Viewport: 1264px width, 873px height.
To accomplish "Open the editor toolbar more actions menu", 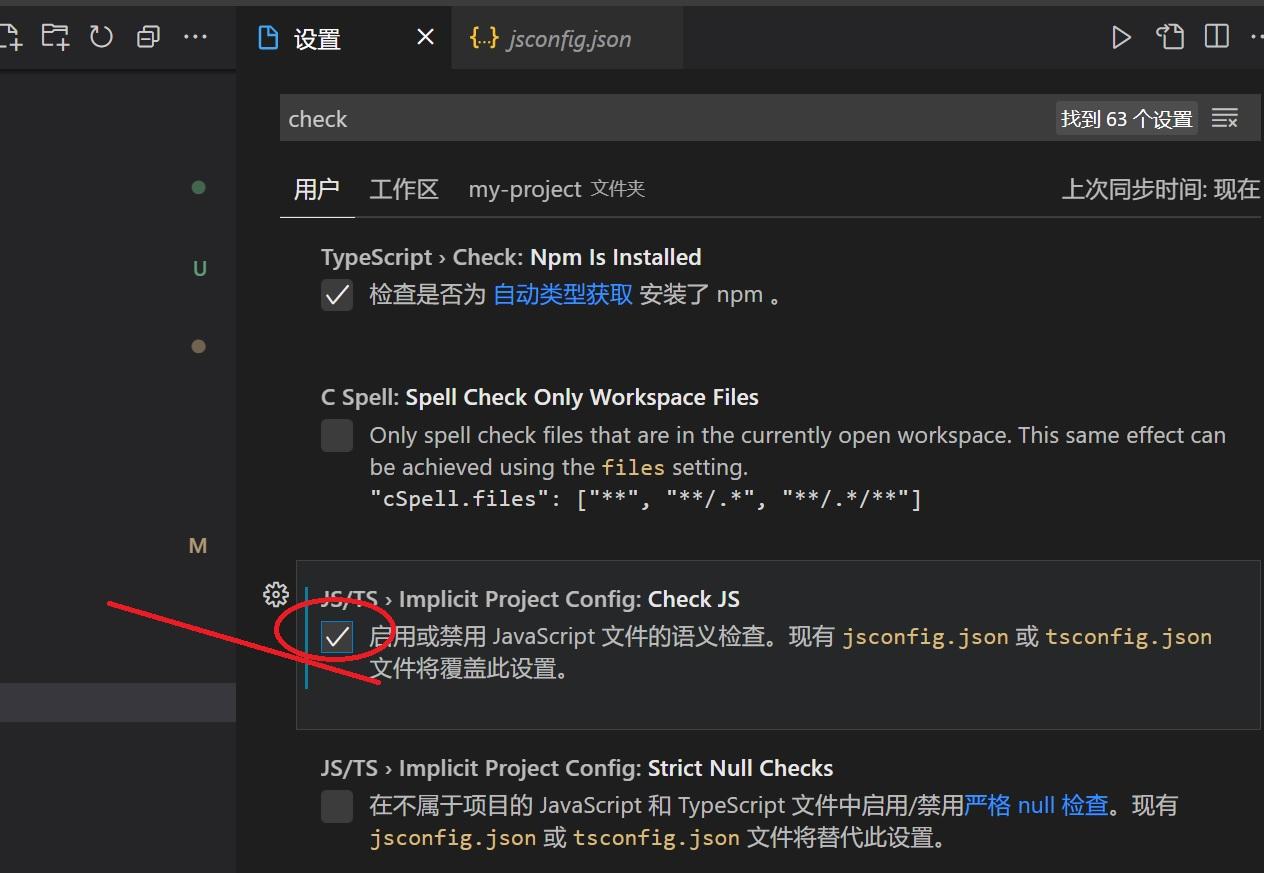I will (1257, 36).
